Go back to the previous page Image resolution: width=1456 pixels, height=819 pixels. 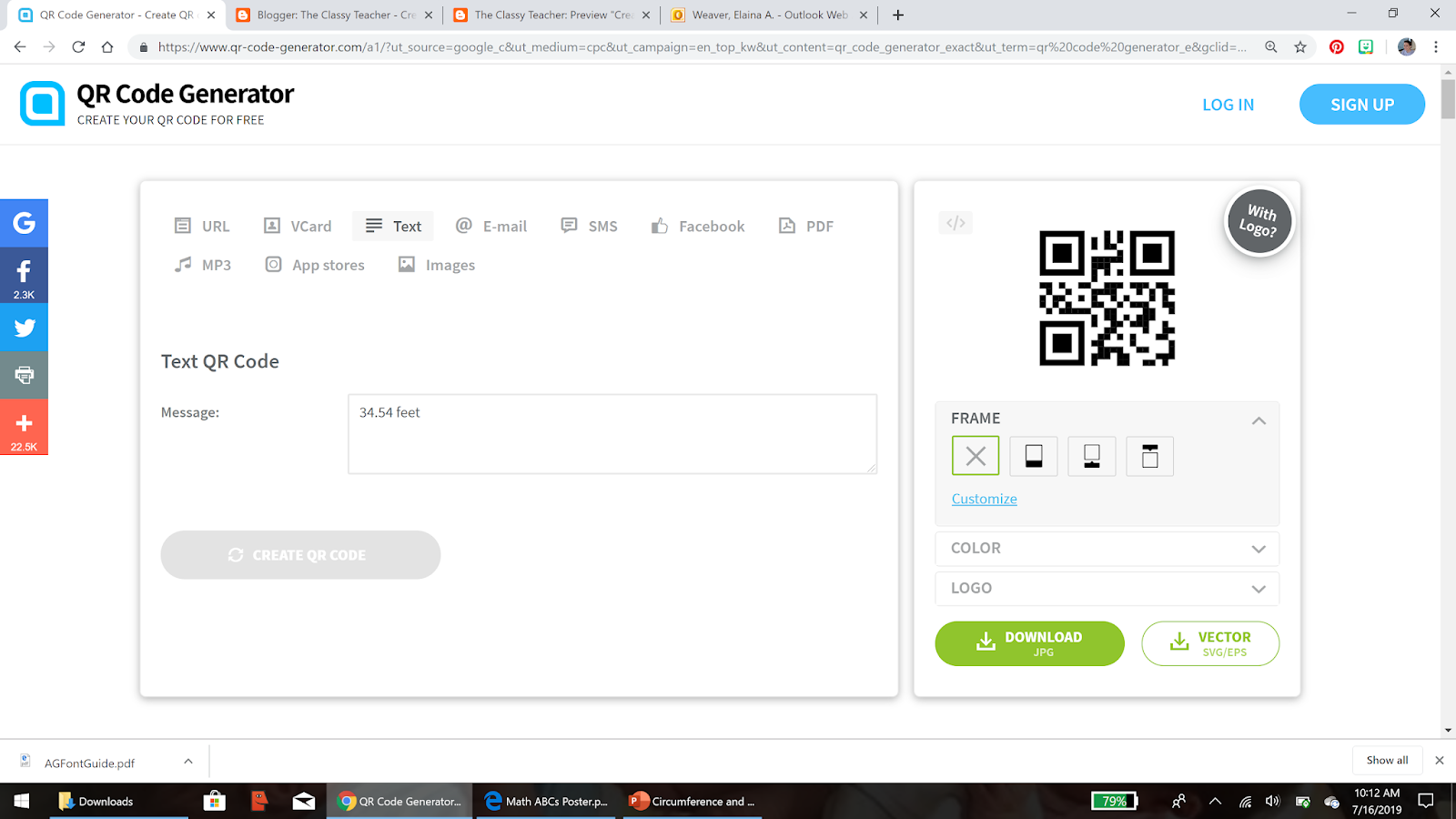click(x=20, y=46)
